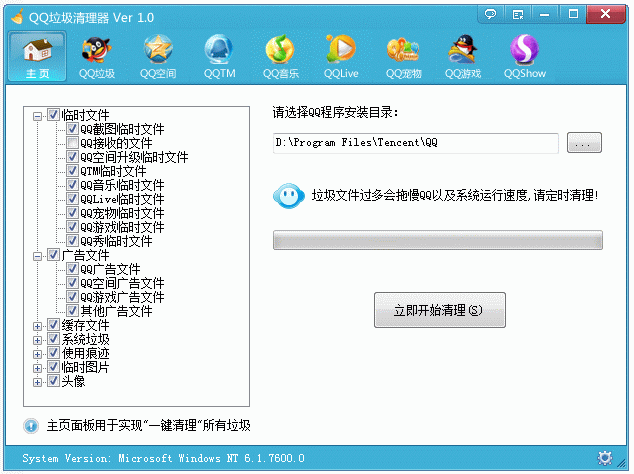
Task: Select the 使用痕迹 tree label
Action: 85,353
